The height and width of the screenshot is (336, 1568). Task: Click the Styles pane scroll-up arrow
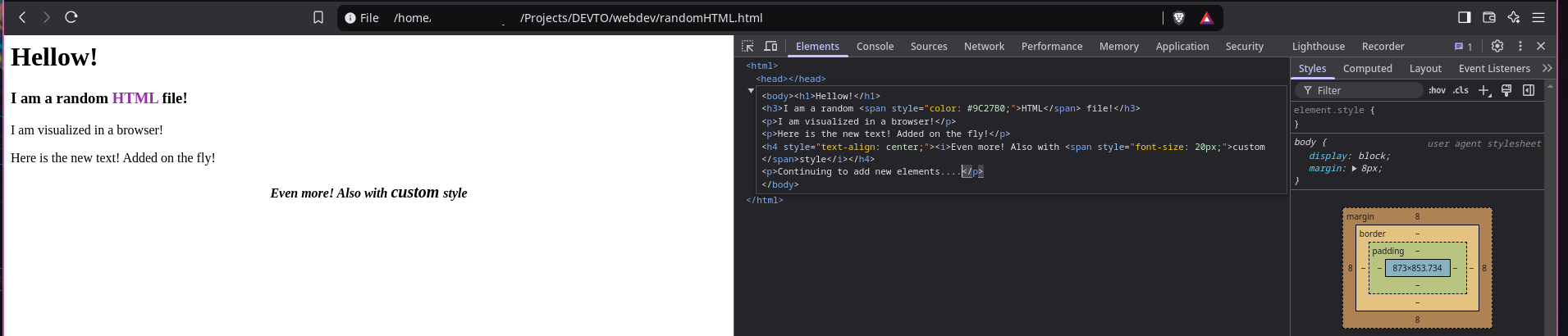1550,85
